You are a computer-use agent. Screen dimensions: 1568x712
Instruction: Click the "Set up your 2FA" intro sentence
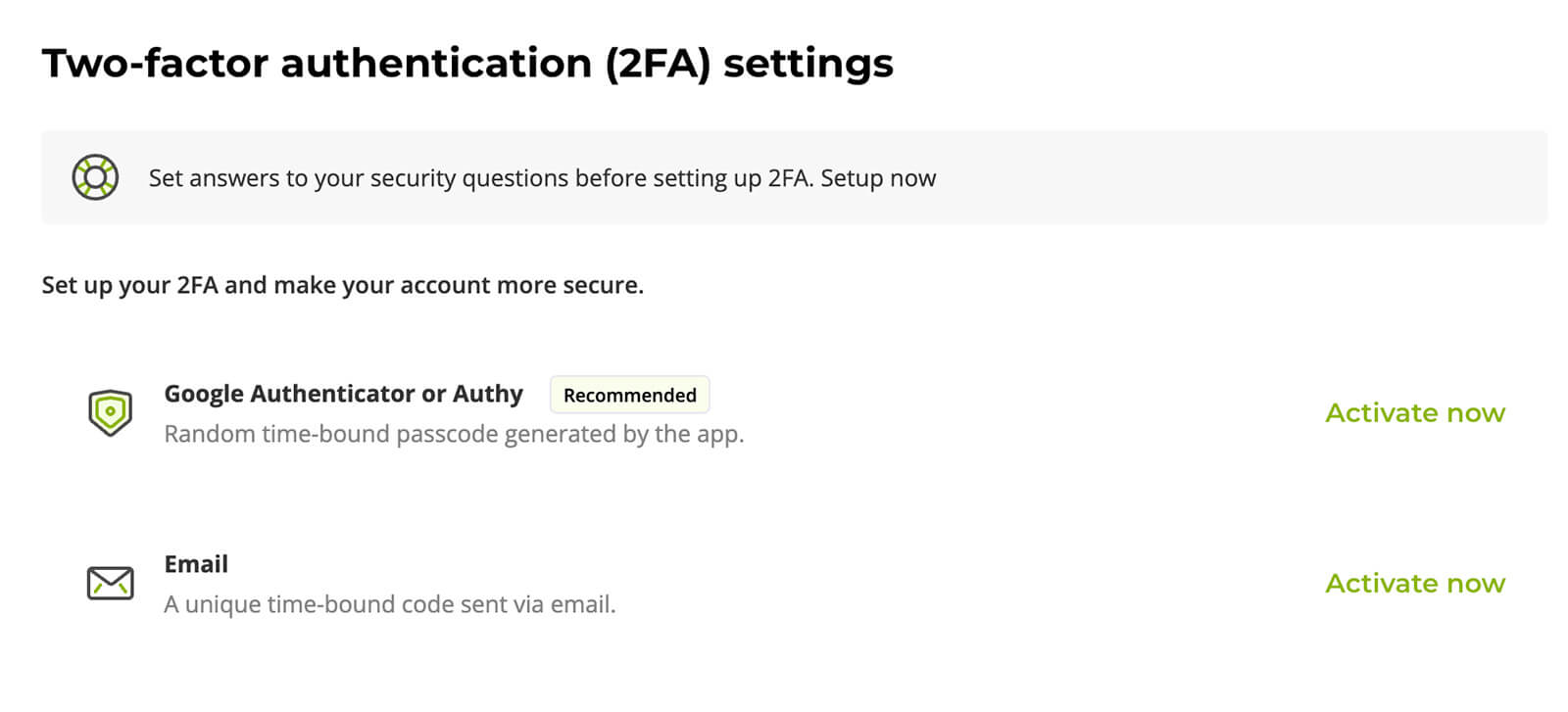click(x=342, y=285)
